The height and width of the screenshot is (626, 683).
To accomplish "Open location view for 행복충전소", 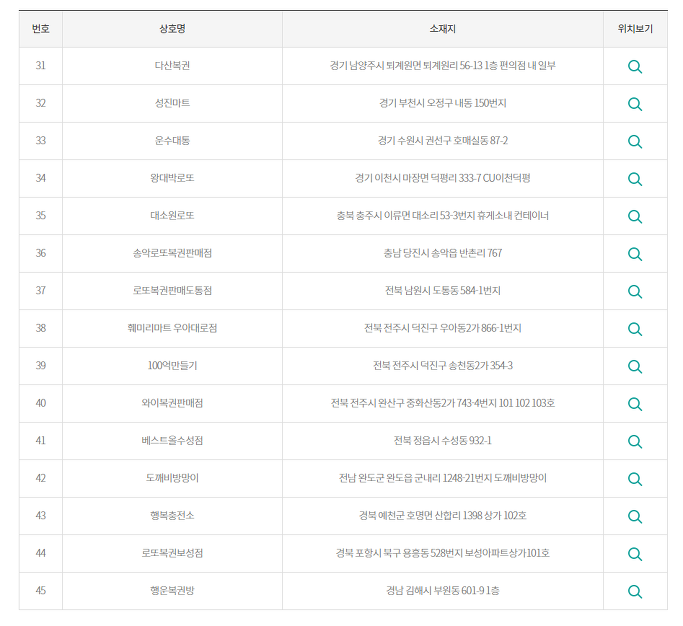I will pos(635,516).
